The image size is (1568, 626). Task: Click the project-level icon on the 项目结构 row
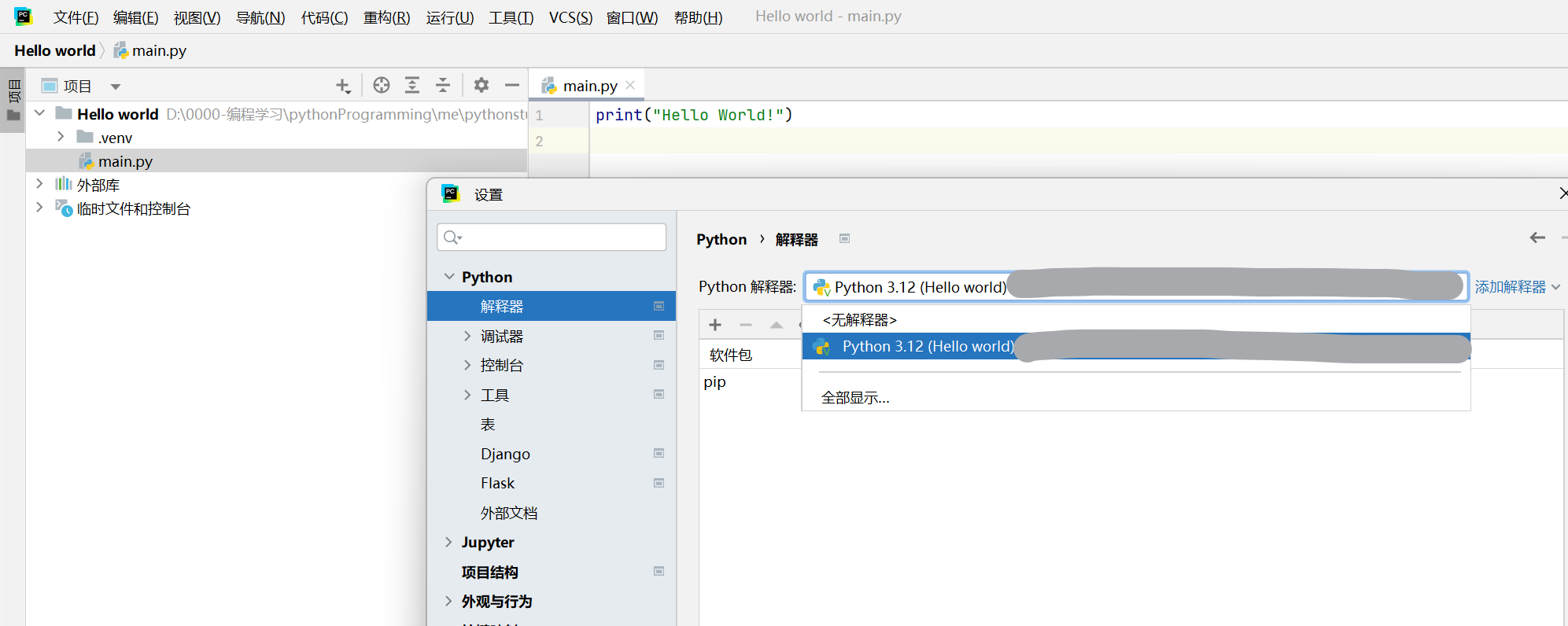pos(659,571)
